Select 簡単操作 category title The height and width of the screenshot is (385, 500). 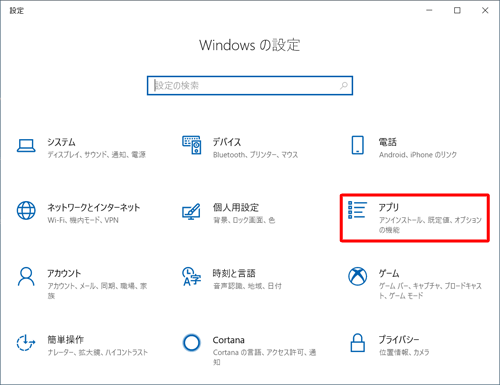(x=65, y=340)
